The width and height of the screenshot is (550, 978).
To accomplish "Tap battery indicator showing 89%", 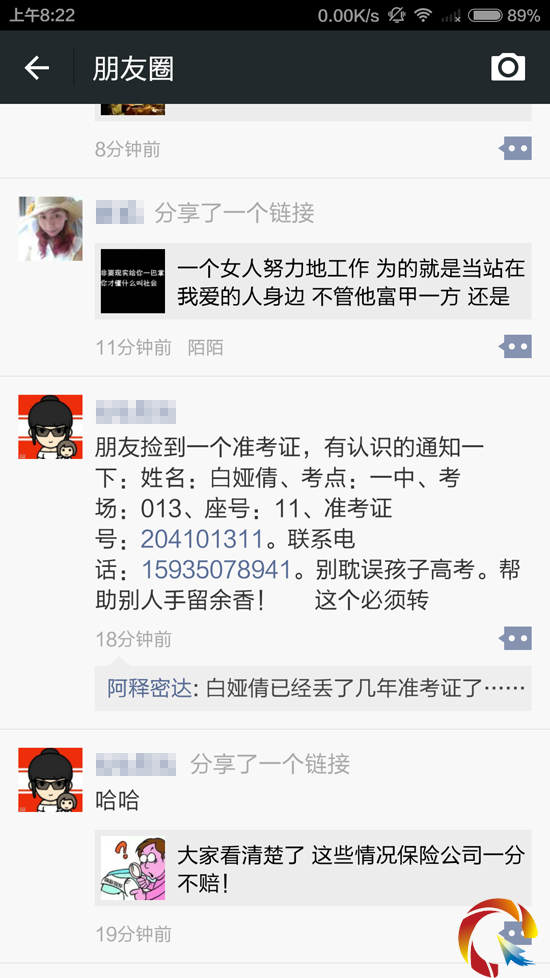I will coord(504,16).
